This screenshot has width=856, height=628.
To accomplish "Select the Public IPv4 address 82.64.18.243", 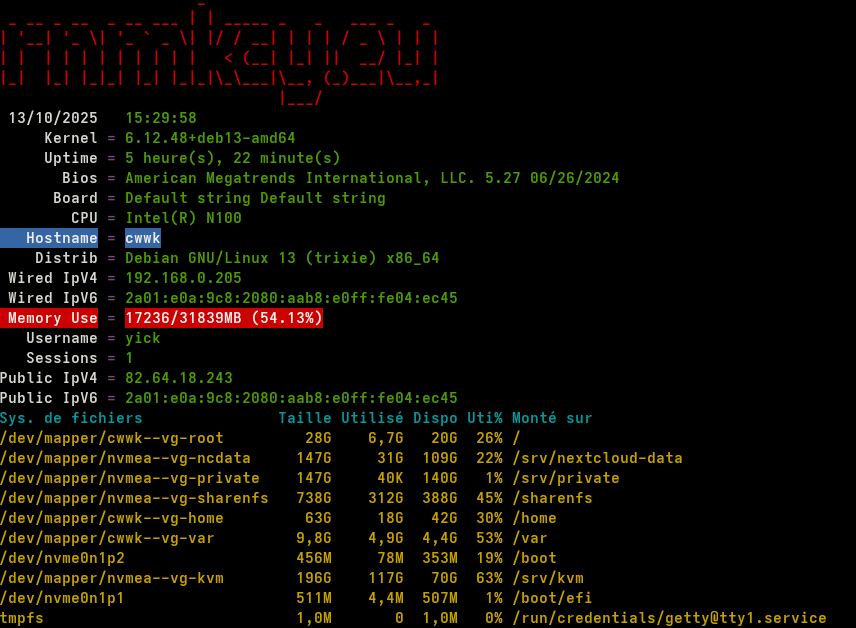I will pos(178,378).
